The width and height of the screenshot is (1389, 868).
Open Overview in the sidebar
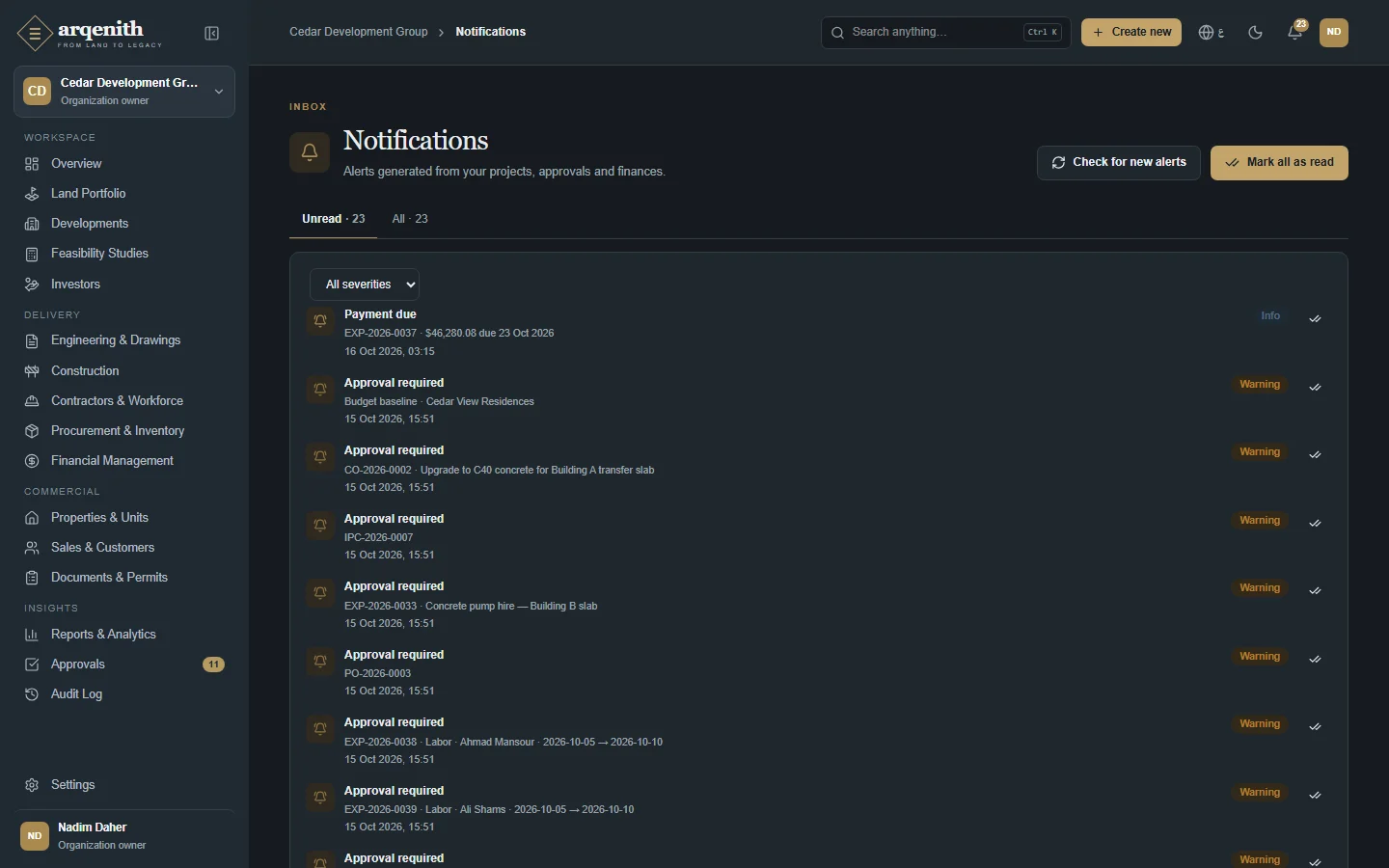tap(124, 164)
